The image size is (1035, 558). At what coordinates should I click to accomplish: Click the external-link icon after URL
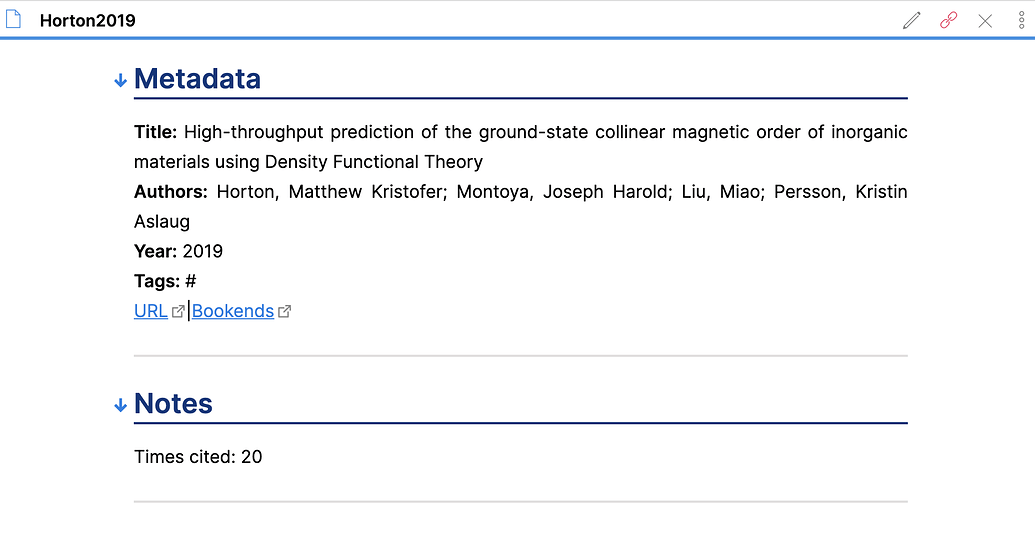coord(178,311)
